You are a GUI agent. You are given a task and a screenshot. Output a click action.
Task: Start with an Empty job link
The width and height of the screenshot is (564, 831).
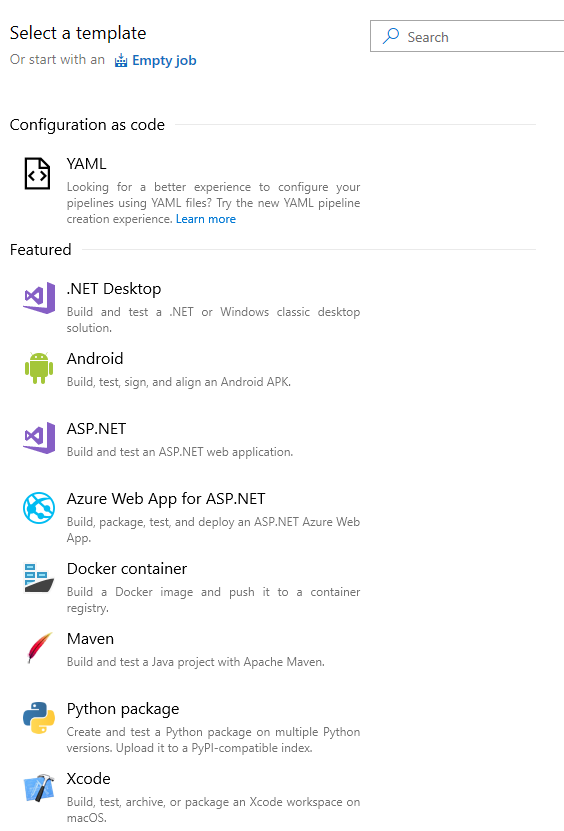click(x=164, y=60)
